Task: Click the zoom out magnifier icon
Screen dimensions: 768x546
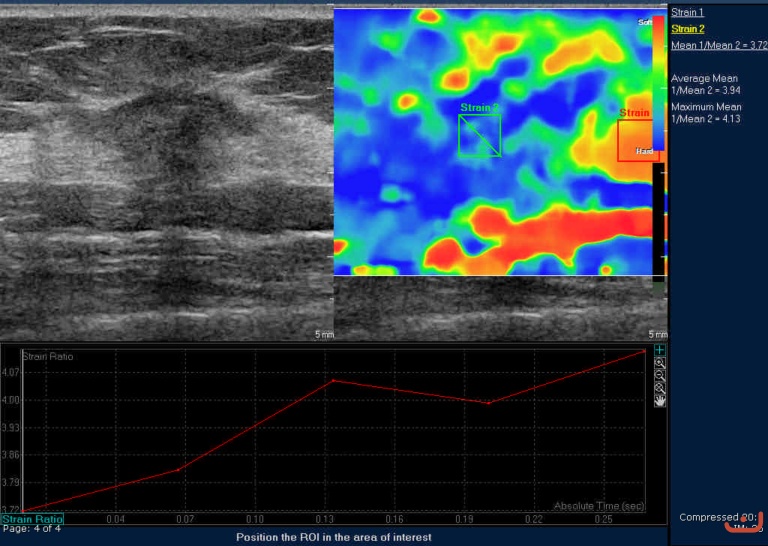Action: (x=659, y=375)
